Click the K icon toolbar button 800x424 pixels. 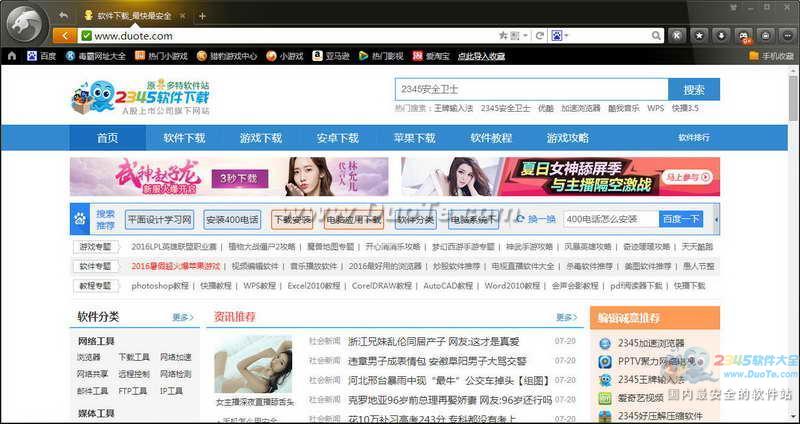pos(677,36)
